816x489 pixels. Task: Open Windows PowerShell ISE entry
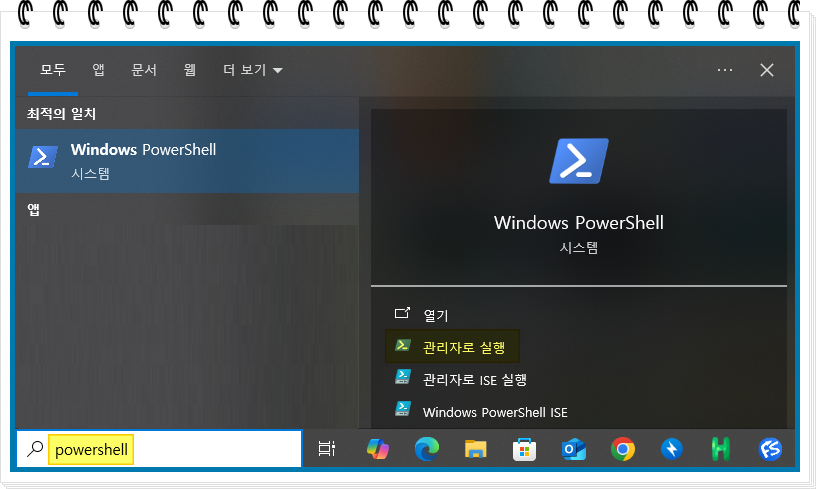click(495, 412)
